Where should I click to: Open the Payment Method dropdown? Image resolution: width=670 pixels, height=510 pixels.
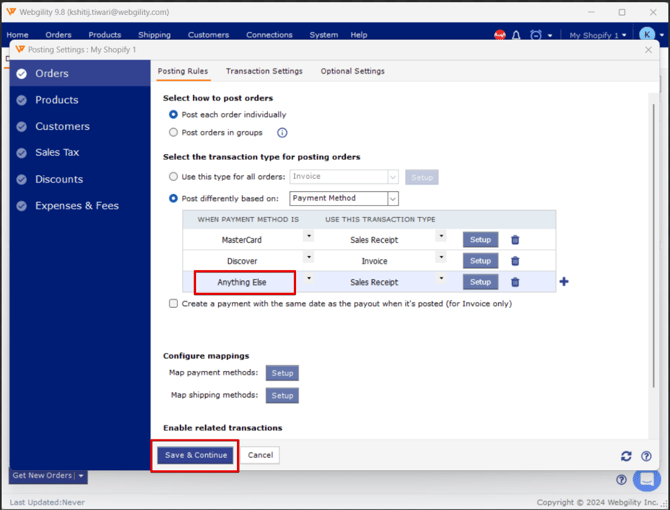344,198
